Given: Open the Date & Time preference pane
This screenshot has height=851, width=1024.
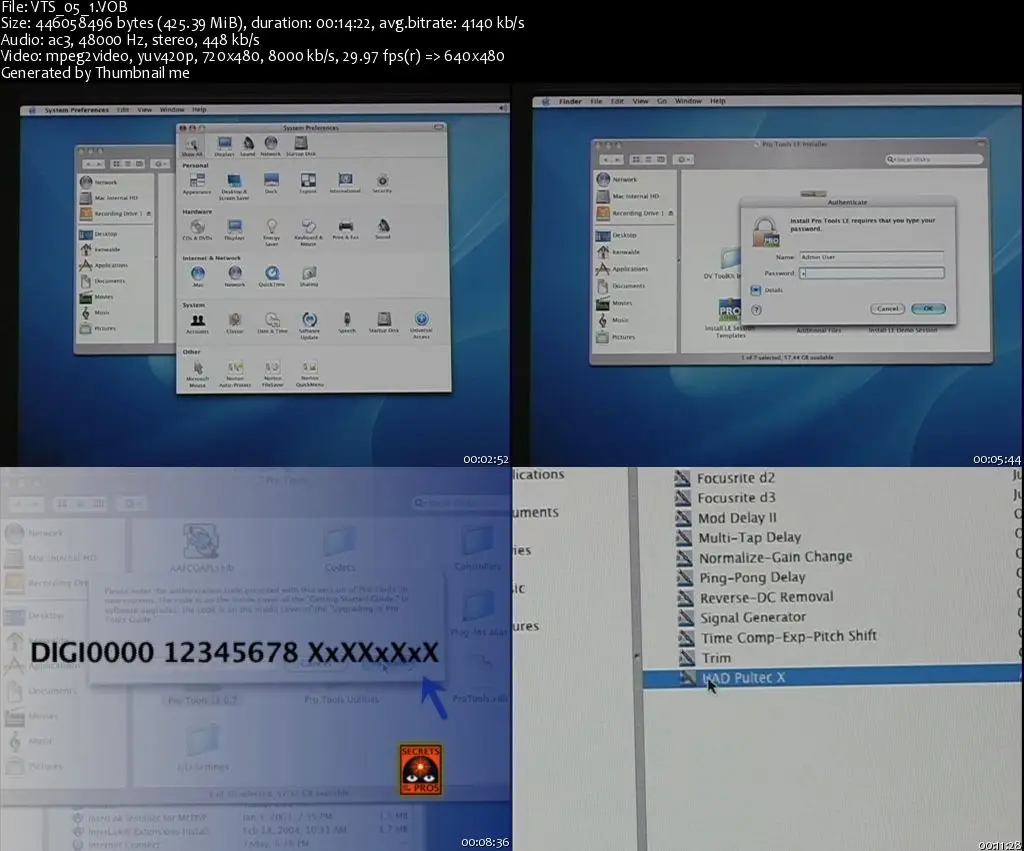Looking at the screenshot, I should (272, 323).
